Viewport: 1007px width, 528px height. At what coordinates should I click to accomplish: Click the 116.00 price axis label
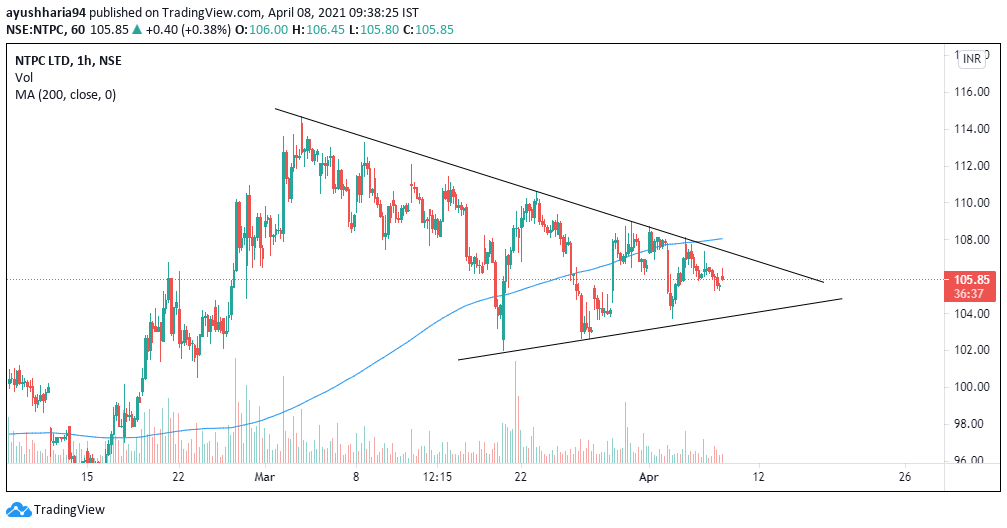point(972,92)
